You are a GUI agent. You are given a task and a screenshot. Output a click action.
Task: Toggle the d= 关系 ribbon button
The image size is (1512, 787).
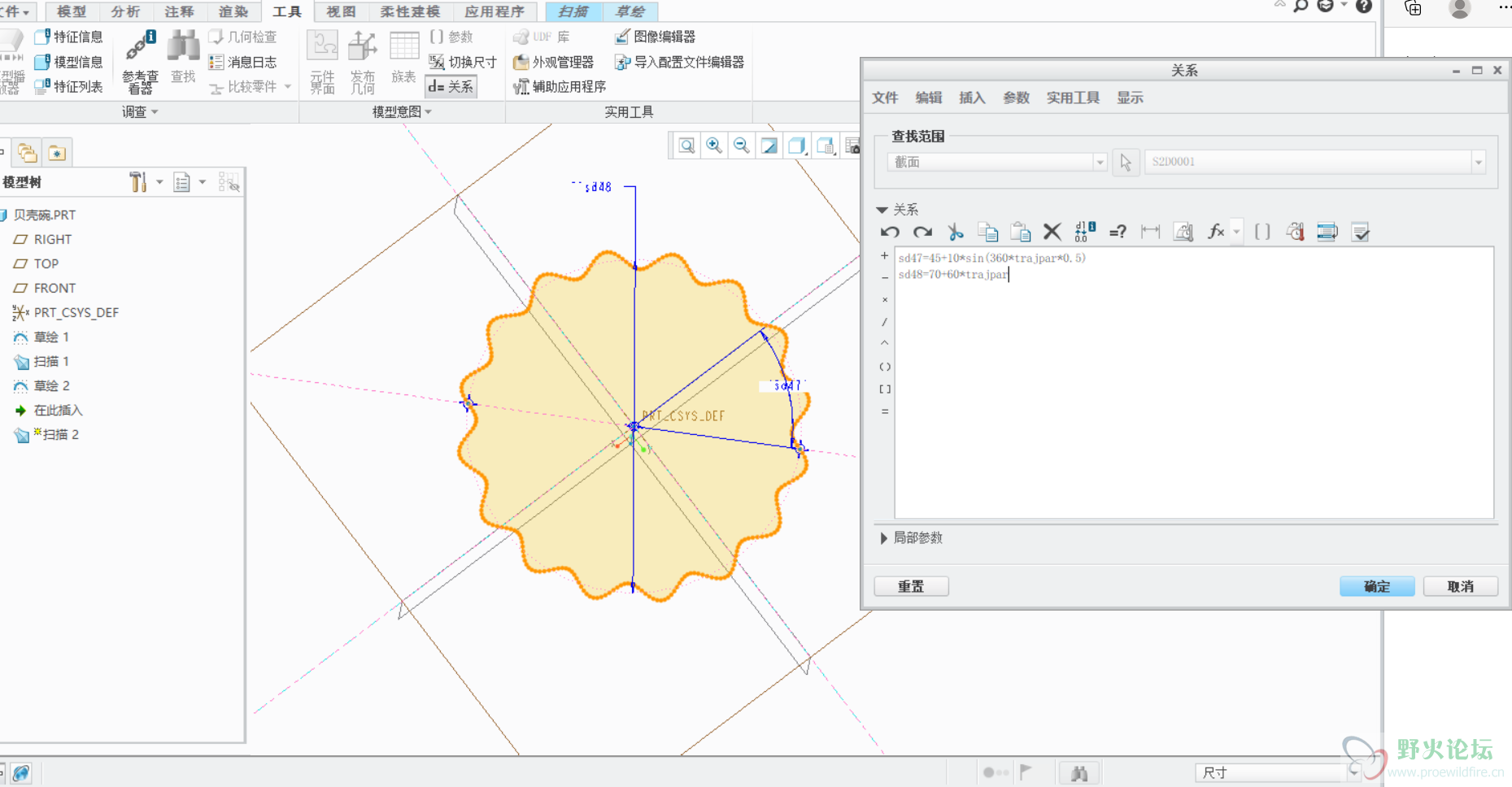point(451,86)
